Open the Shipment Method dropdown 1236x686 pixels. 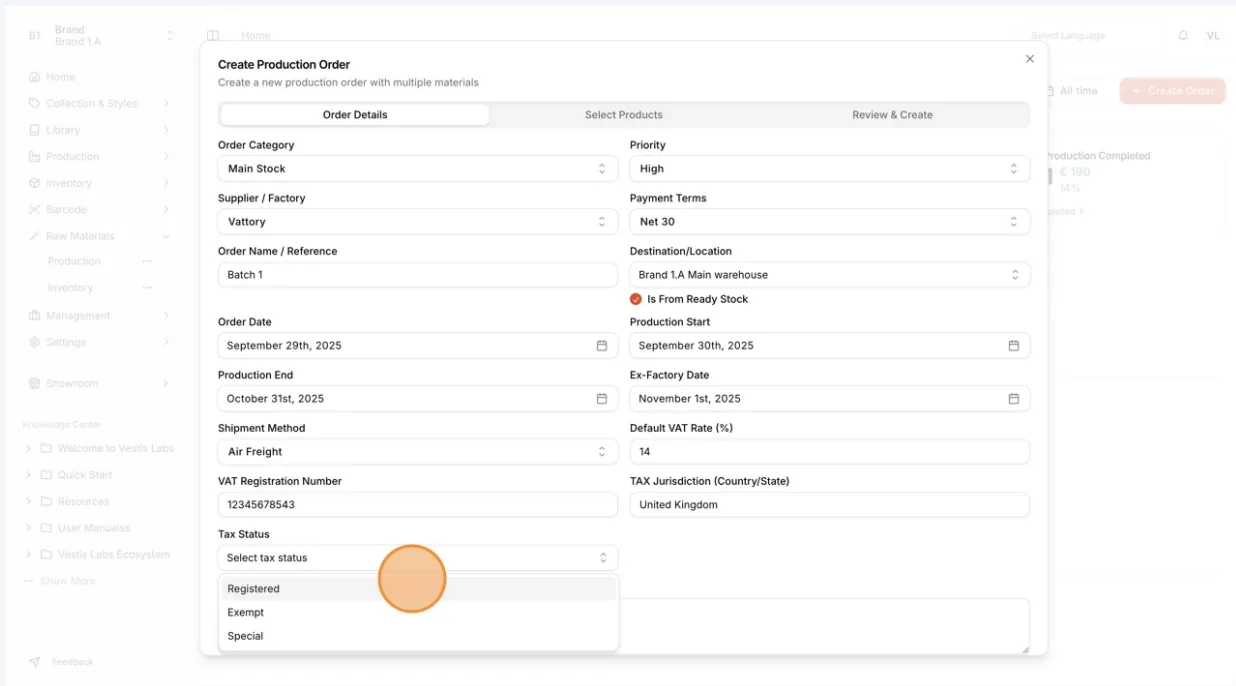tap(418, 452)
